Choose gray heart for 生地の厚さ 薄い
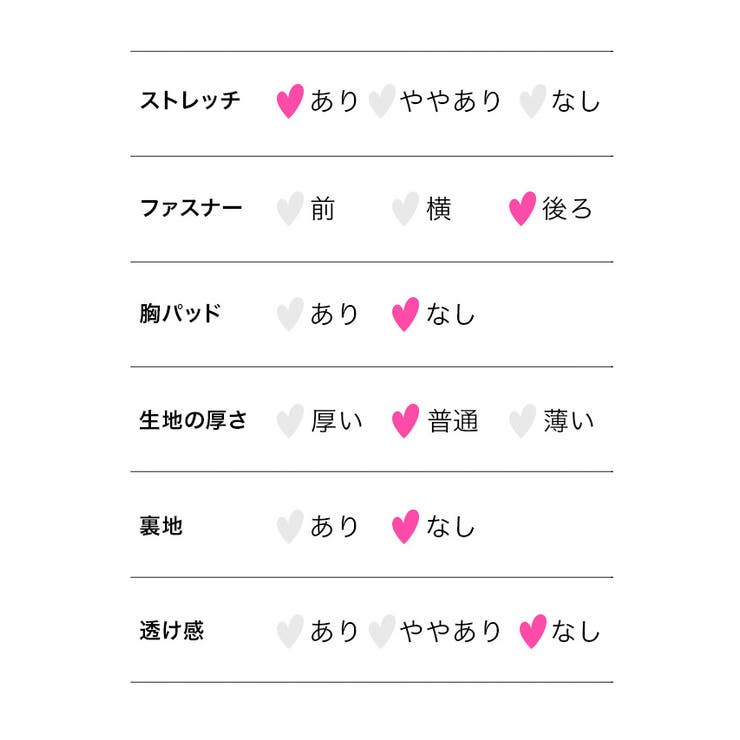This screenshot has width=740, height=740. coord(521,420)
